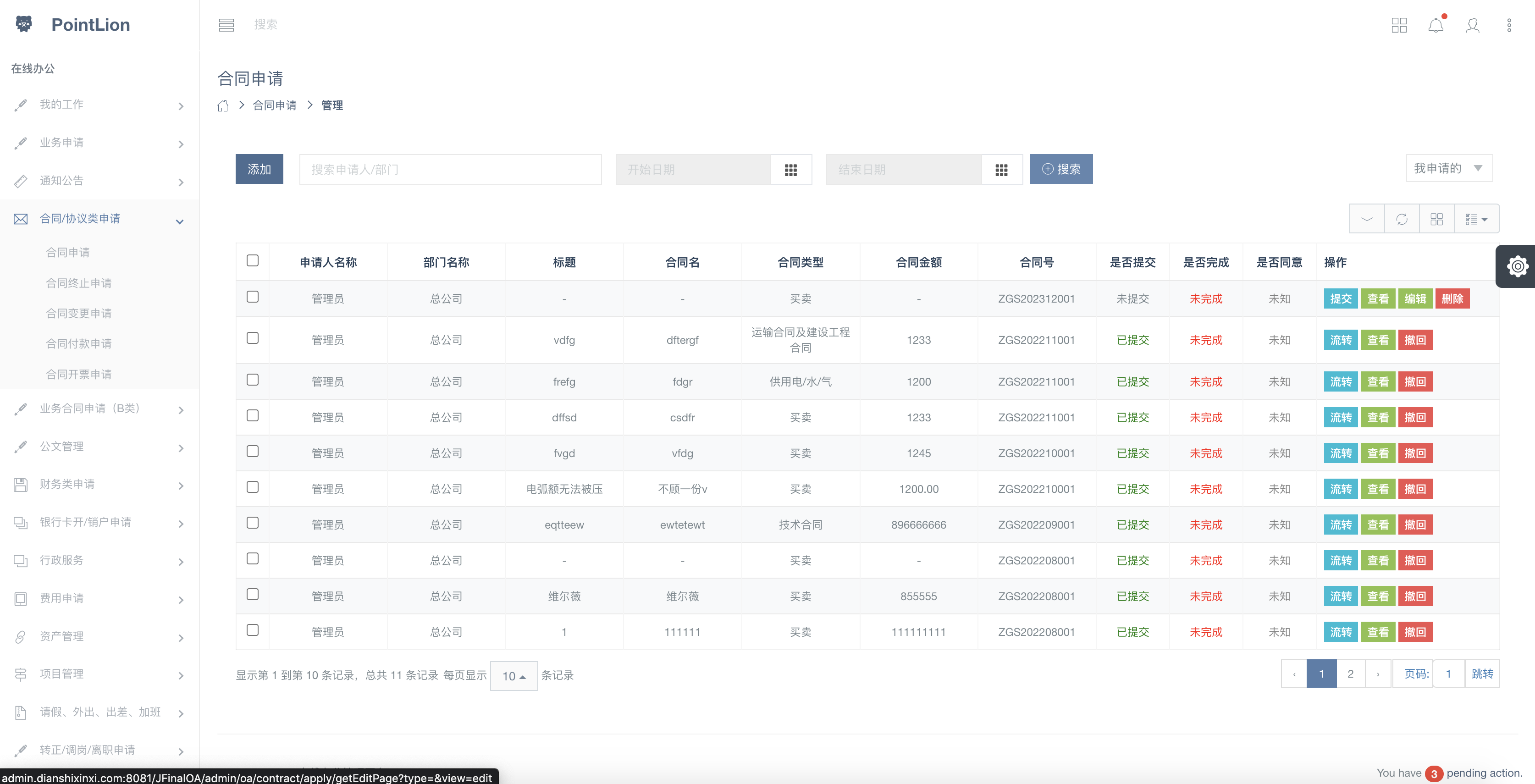
Task: Click the icon beside 银行卡开/销户申请
Action: [20, 523]
